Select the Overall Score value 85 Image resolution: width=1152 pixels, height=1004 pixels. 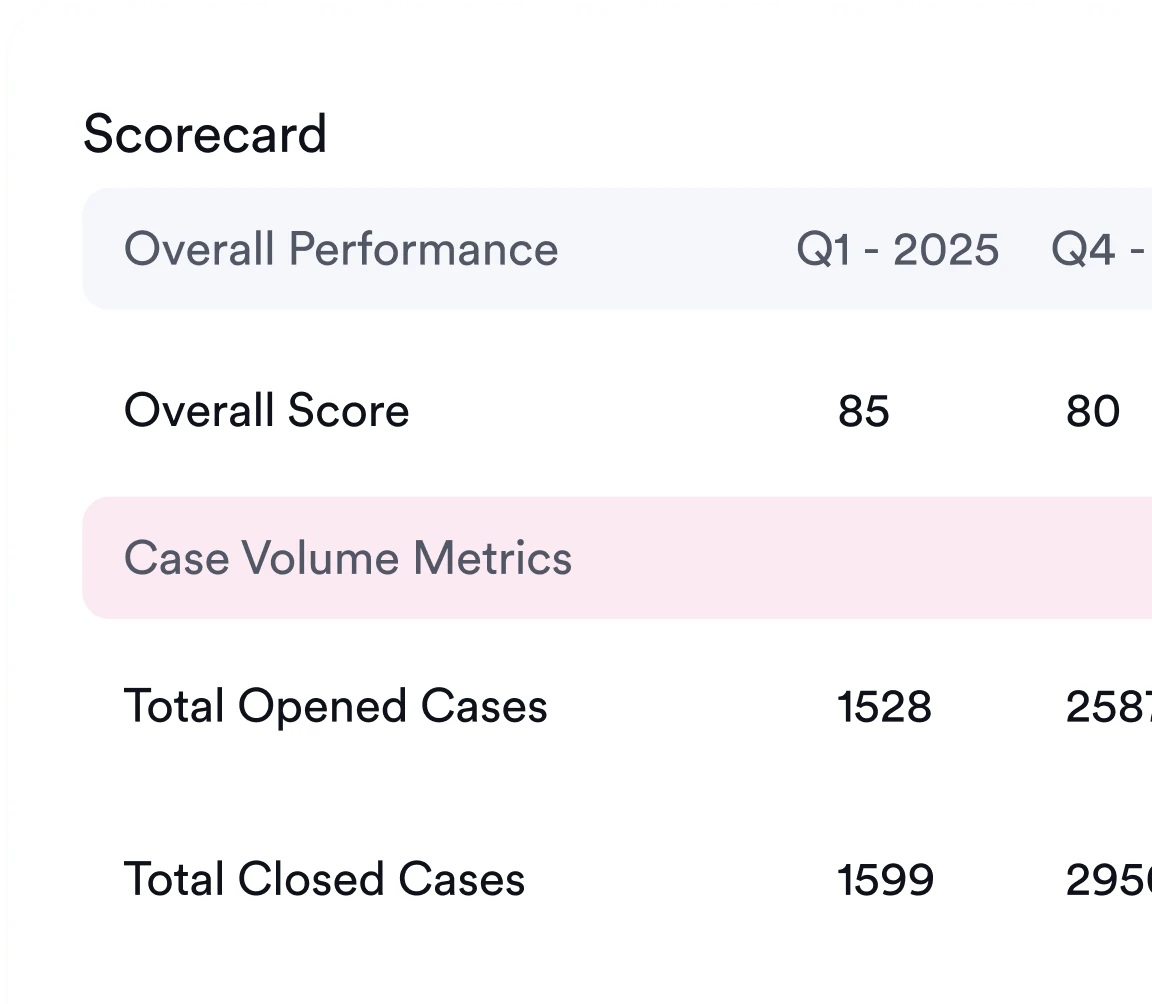click(x=864, y=411)
